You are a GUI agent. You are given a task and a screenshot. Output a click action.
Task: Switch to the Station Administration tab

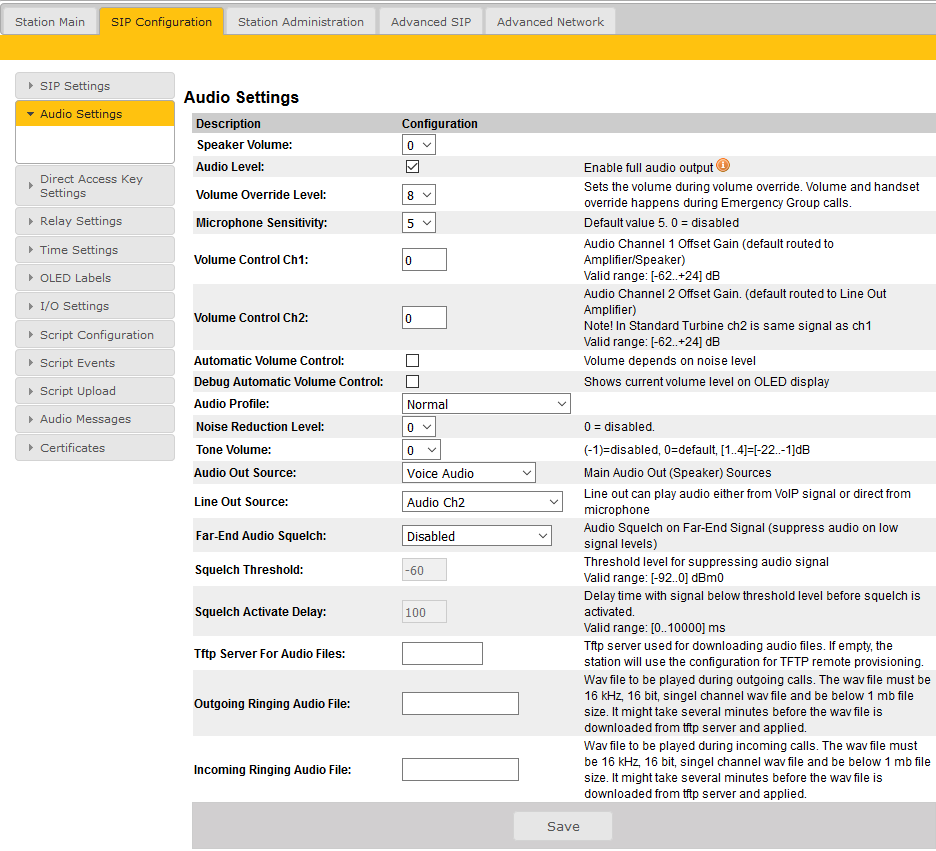coord(301,22)
